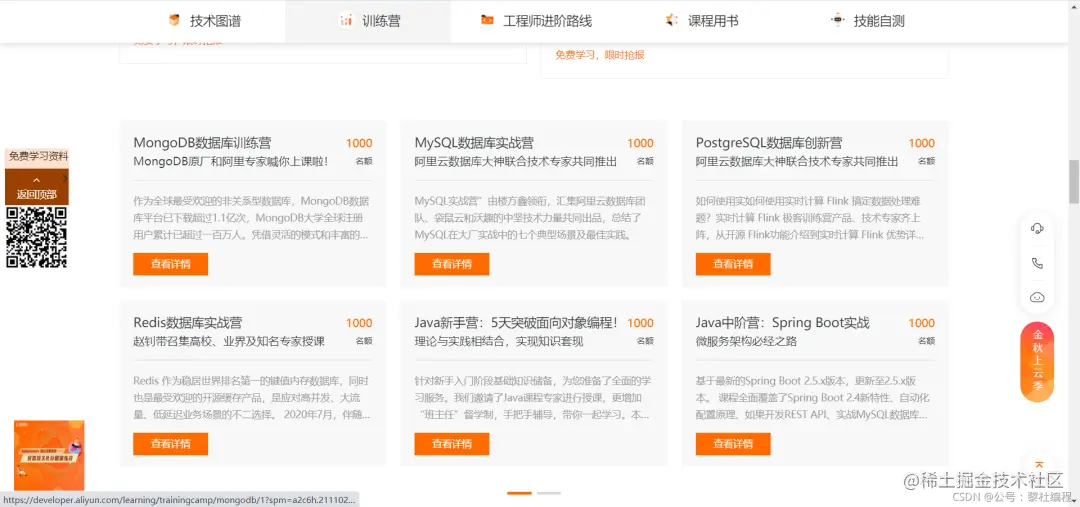The width and height of the screenshot is (1080, 507).
Task: Click the 技能自测 robot icon
Action: 838,21
